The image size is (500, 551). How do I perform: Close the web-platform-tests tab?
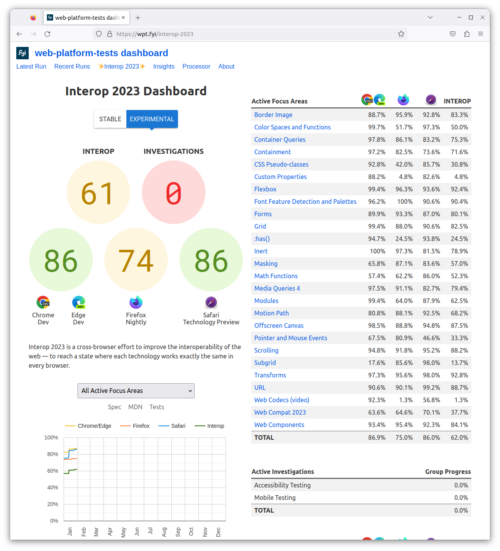click(x=123, y=18)
